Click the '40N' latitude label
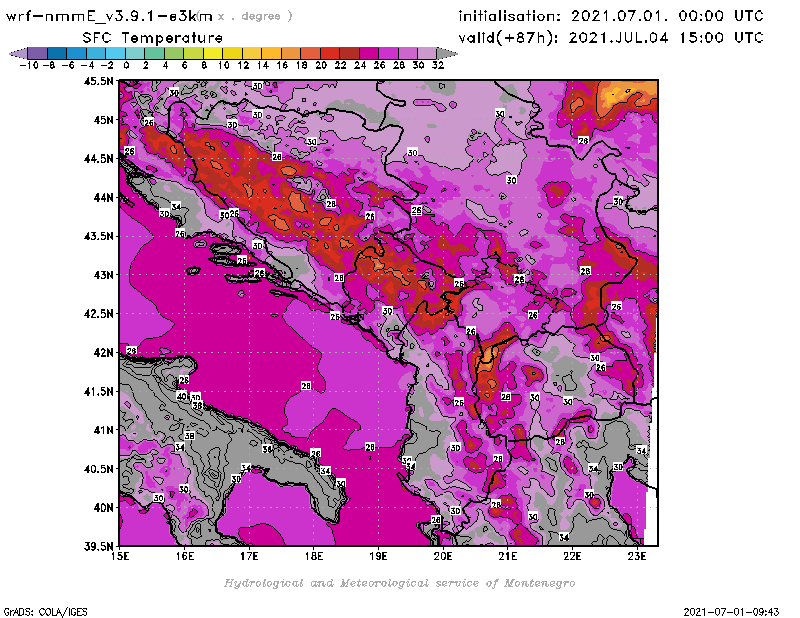Screen dimensions: 800x618 tap(103, 508)
